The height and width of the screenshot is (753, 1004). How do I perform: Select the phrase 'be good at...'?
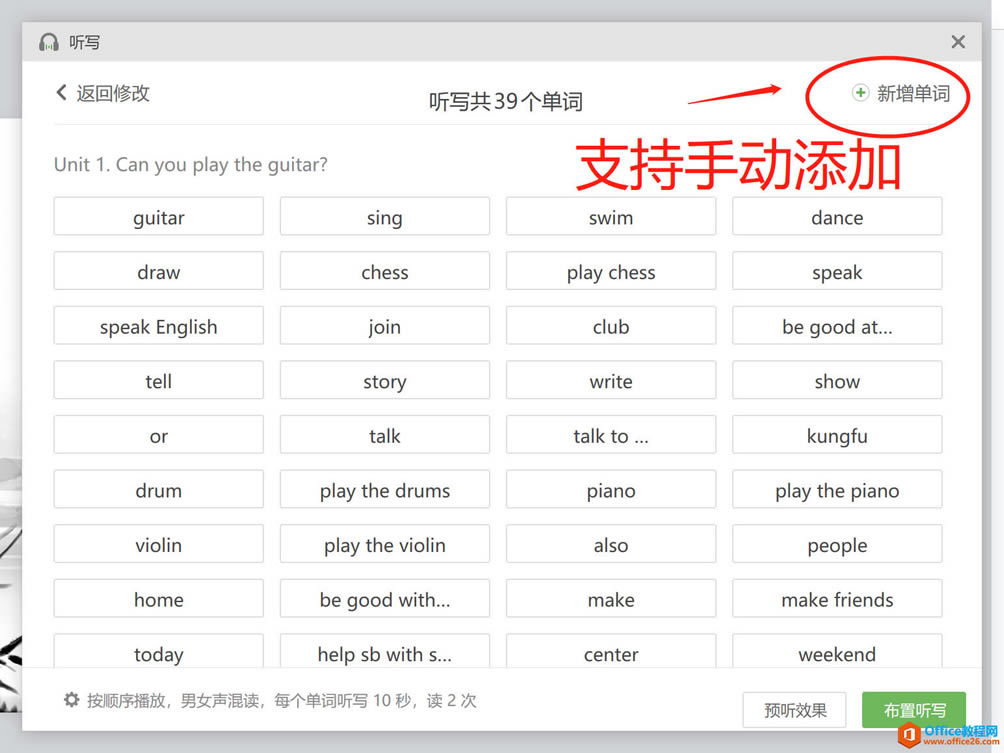[x=837, y=325]
